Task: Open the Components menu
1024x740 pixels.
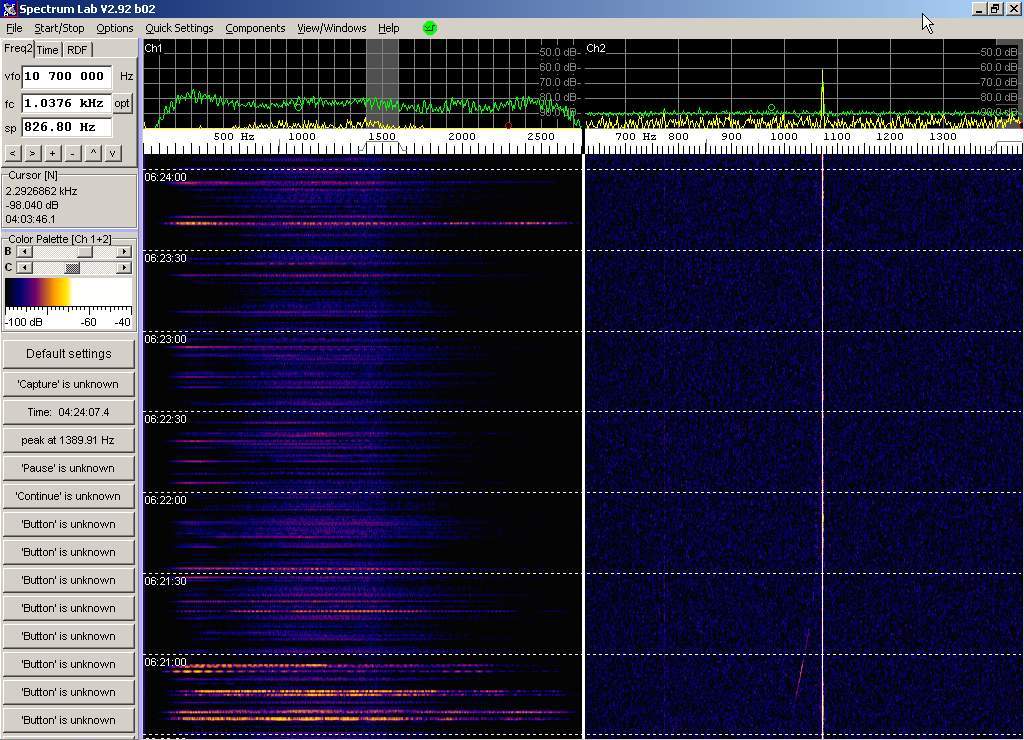Action: coord(255,28)
